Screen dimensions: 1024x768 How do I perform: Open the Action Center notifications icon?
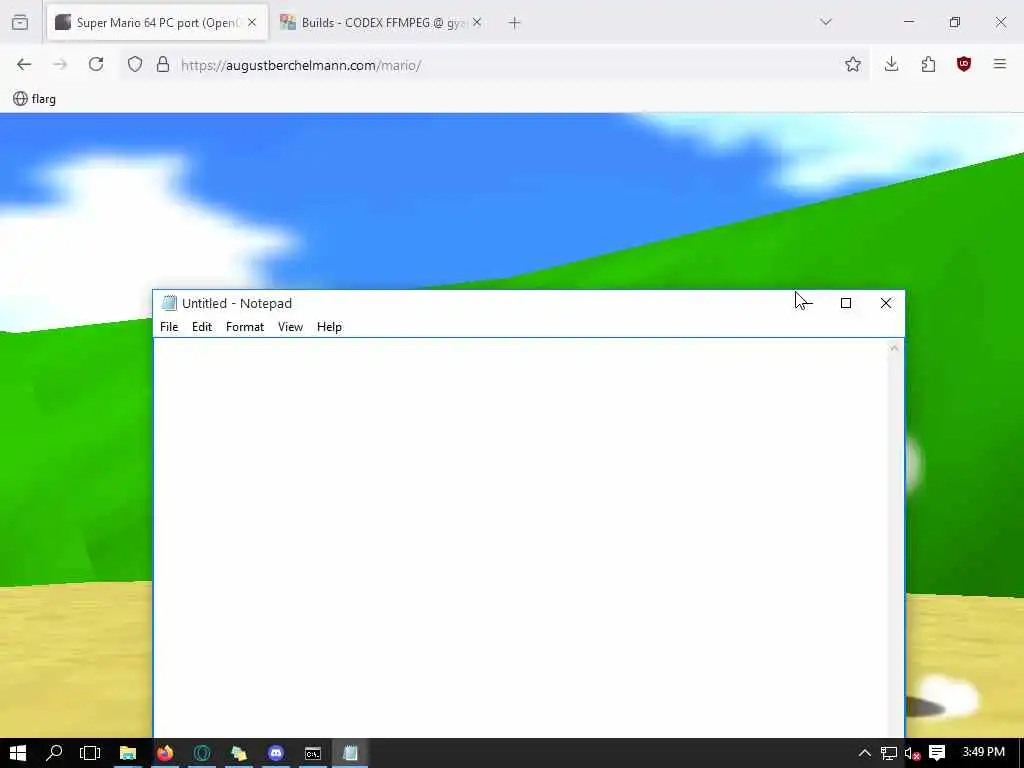tap(937, 753)
